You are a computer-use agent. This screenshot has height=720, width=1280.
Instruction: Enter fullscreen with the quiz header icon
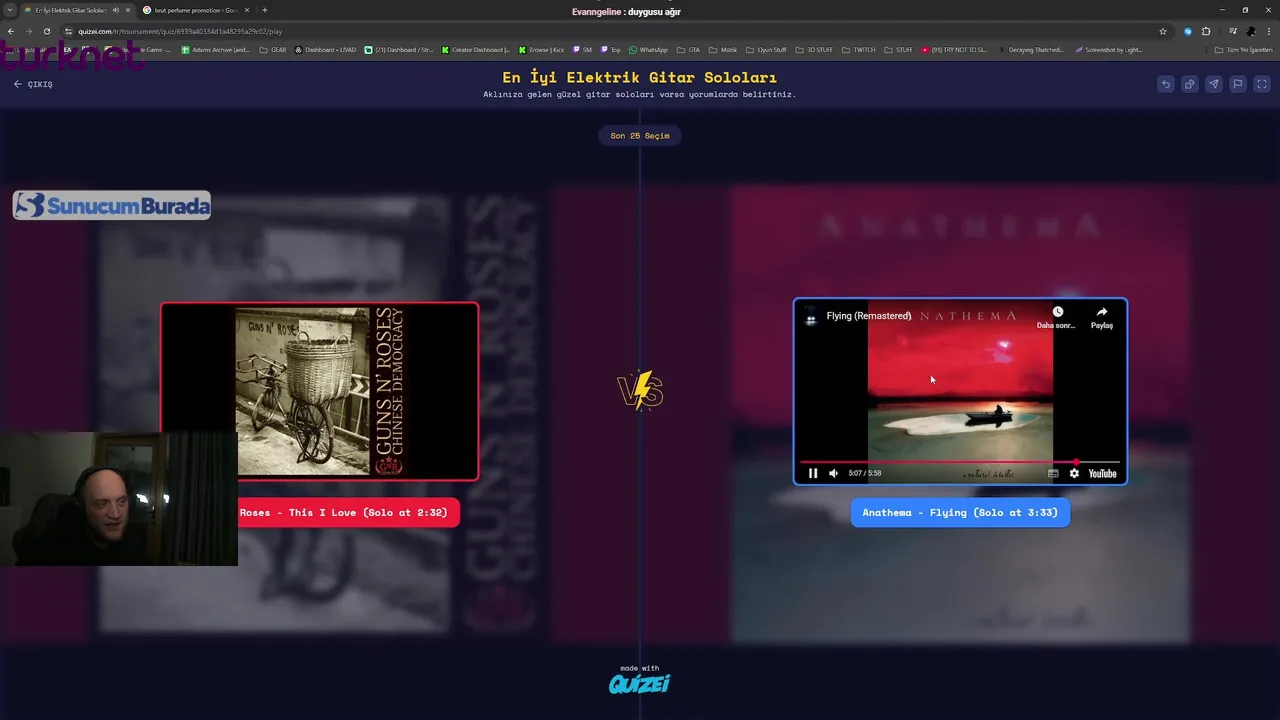(x=1261, y=84)
